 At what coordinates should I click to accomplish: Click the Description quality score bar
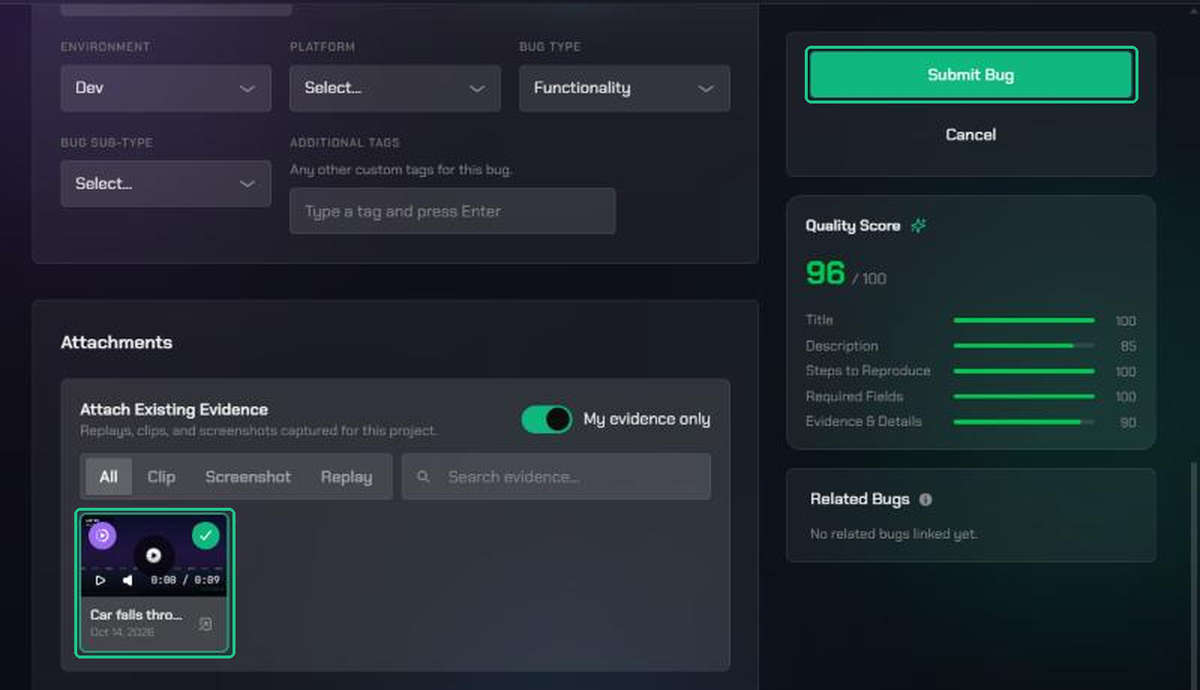point(1024,346)
